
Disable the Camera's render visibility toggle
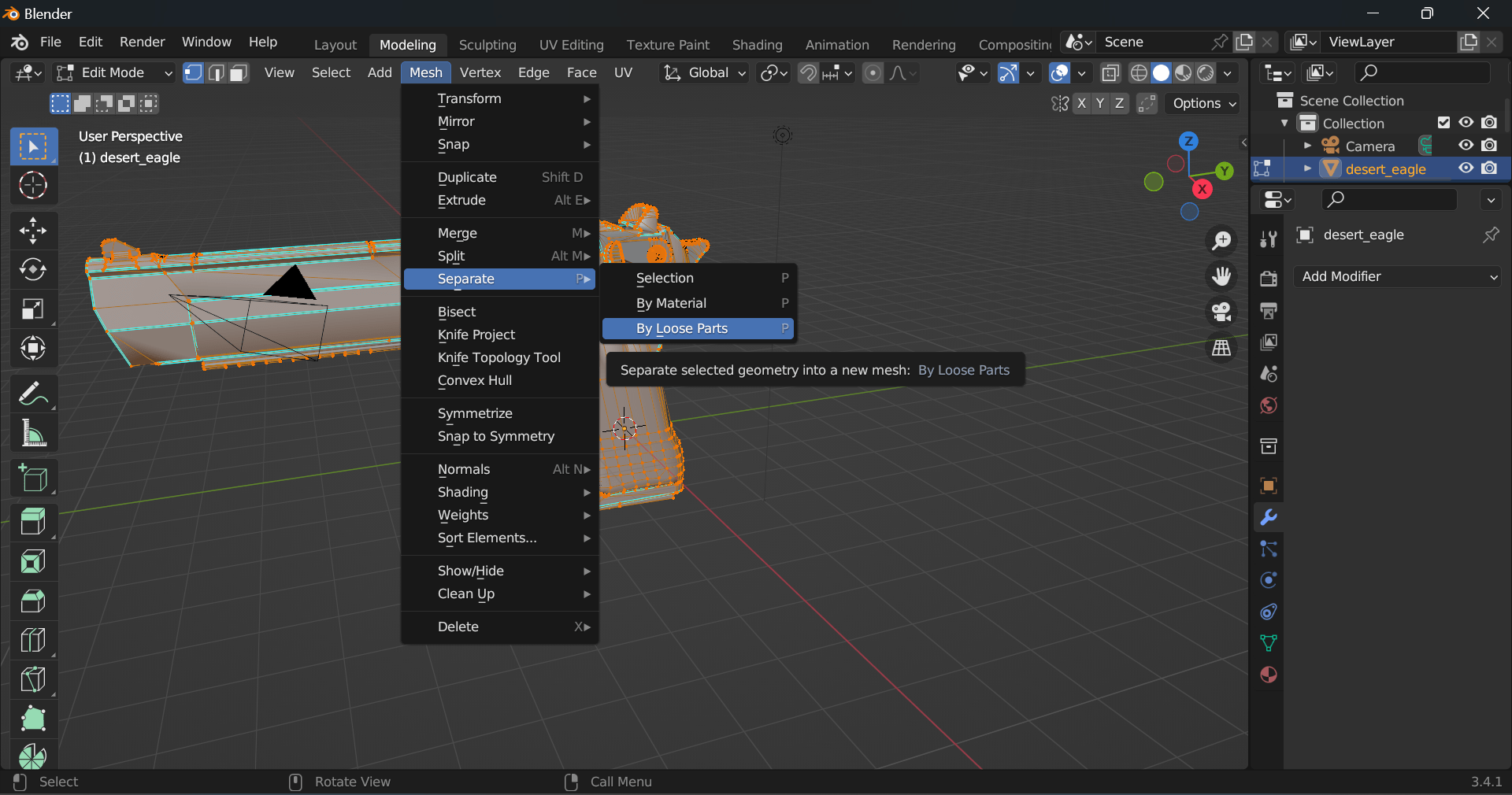[1489, 146]
